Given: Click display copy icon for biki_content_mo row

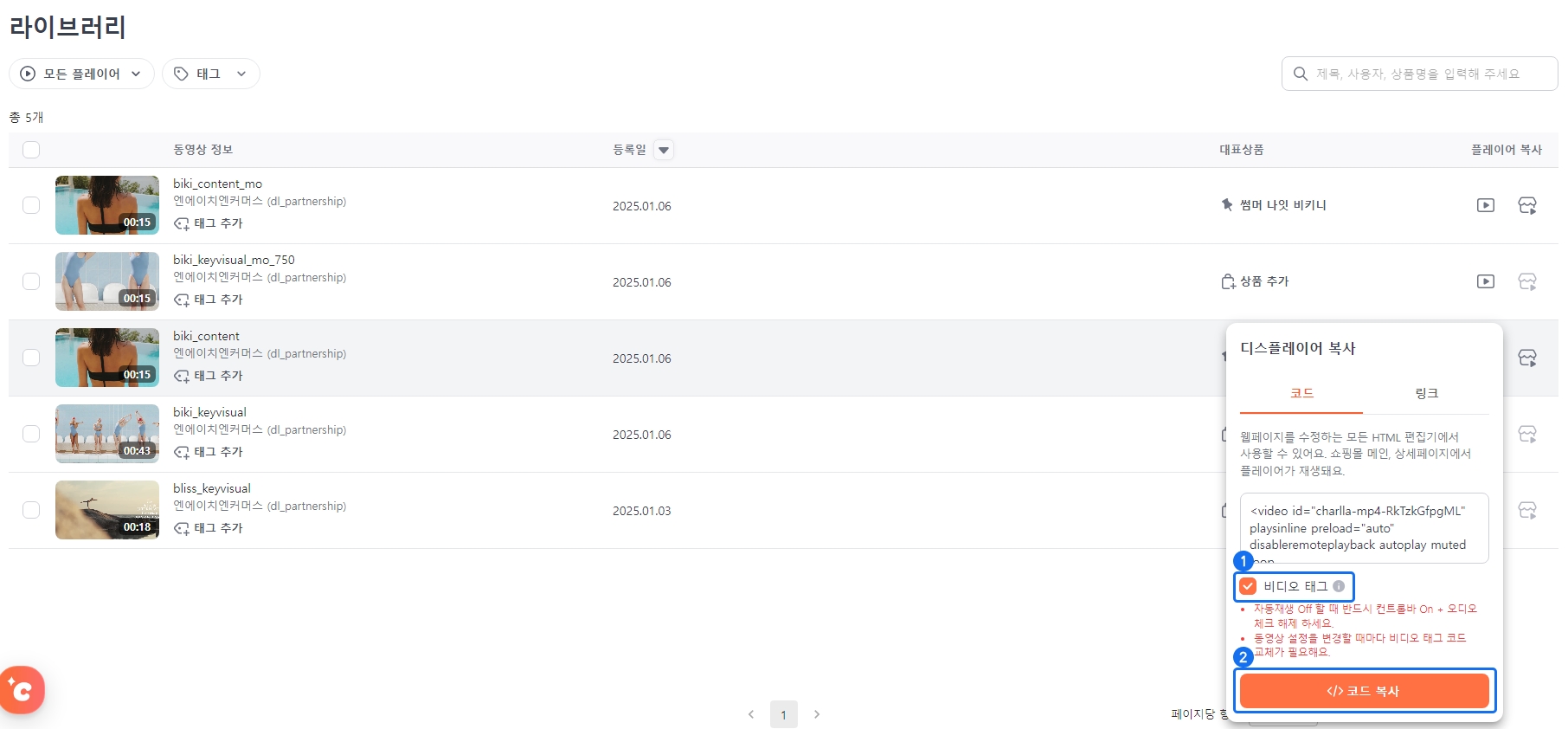Looking at the screenshot, I should pos(1527,205).
